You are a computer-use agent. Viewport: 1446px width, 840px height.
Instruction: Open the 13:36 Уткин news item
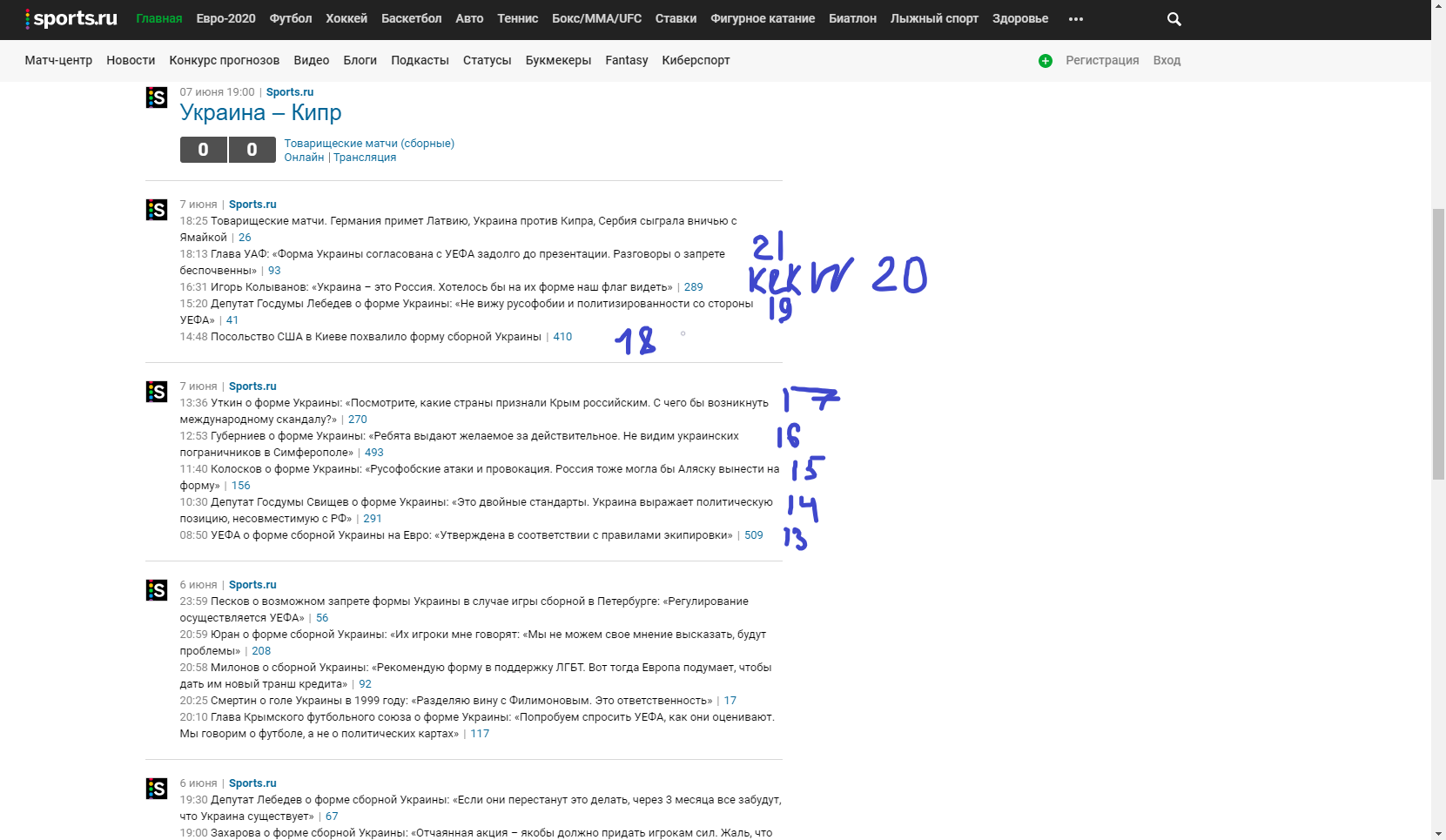(x=474, y=411)
